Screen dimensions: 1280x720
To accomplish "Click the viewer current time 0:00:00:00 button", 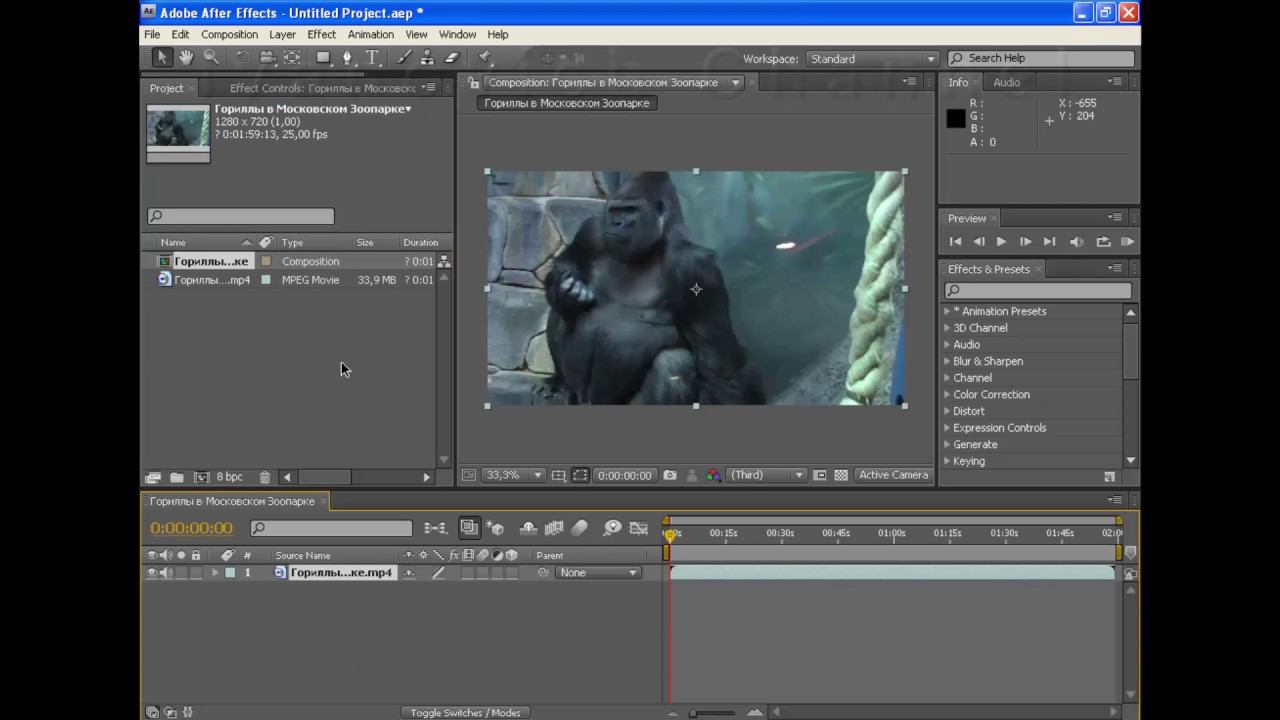I will (x=625, y=475).
